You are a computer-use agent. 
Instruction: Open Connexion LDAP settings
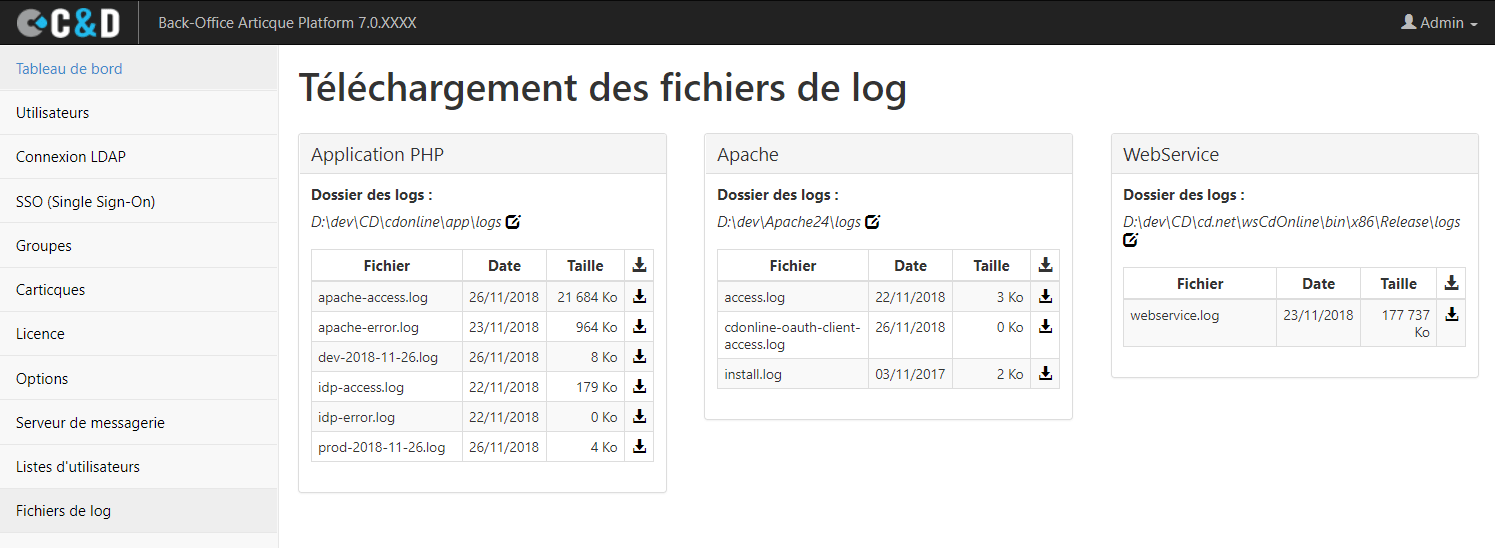point(71,157)
